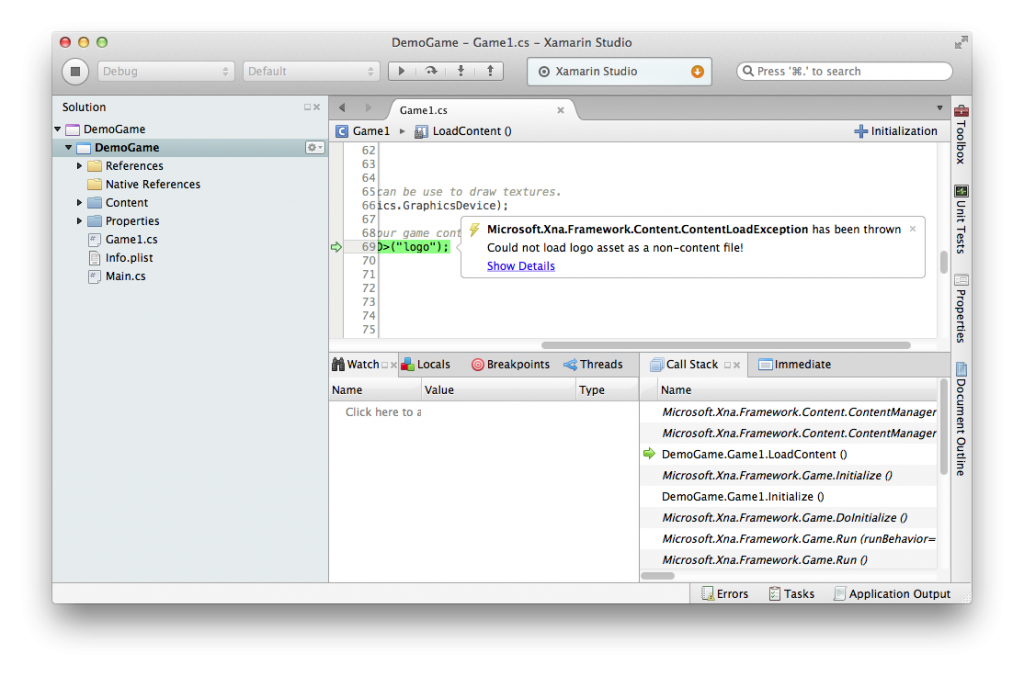Toggle auto-hide on the Solution pad
Image resolution: width=1024 pixels, height=676 pixels.
coord(307,107)
